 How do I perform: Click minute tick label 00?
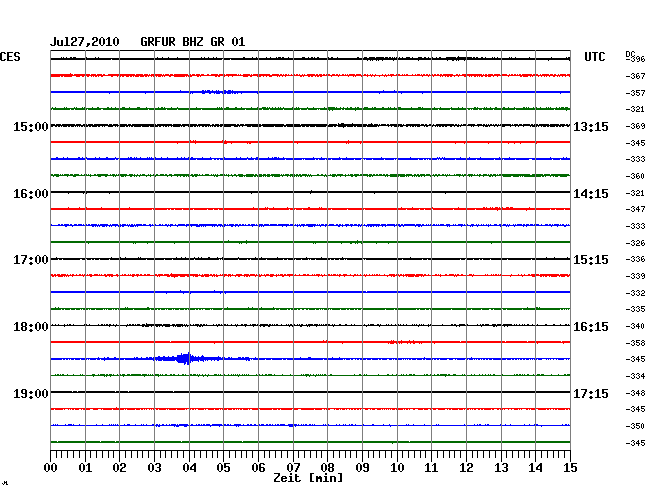pyautogui.click(x=51, y=467)
